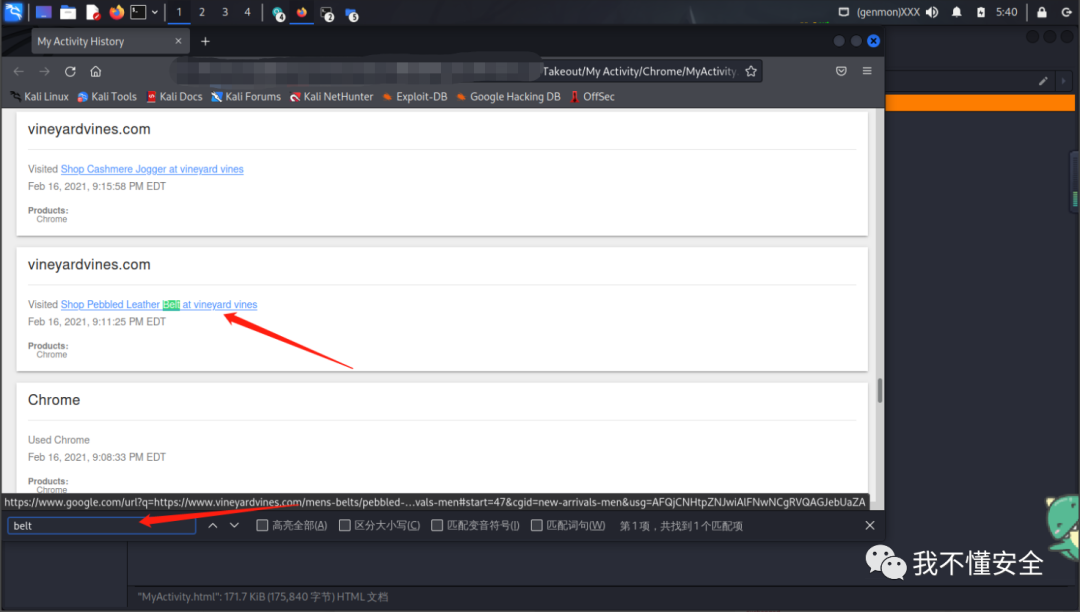Click the show desktop panel icon
Viewport: 1080px width, 612px height.
click(43, 12)
